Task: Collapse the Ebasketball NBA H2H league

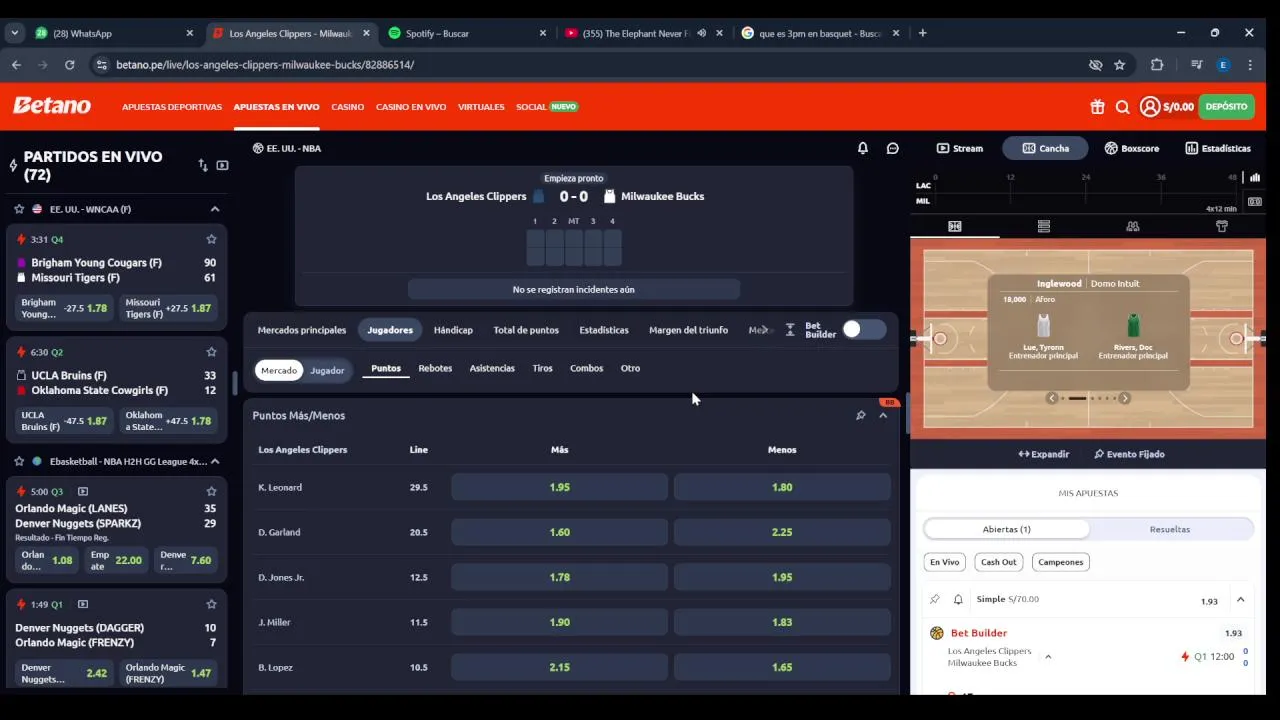Action: 215,461
